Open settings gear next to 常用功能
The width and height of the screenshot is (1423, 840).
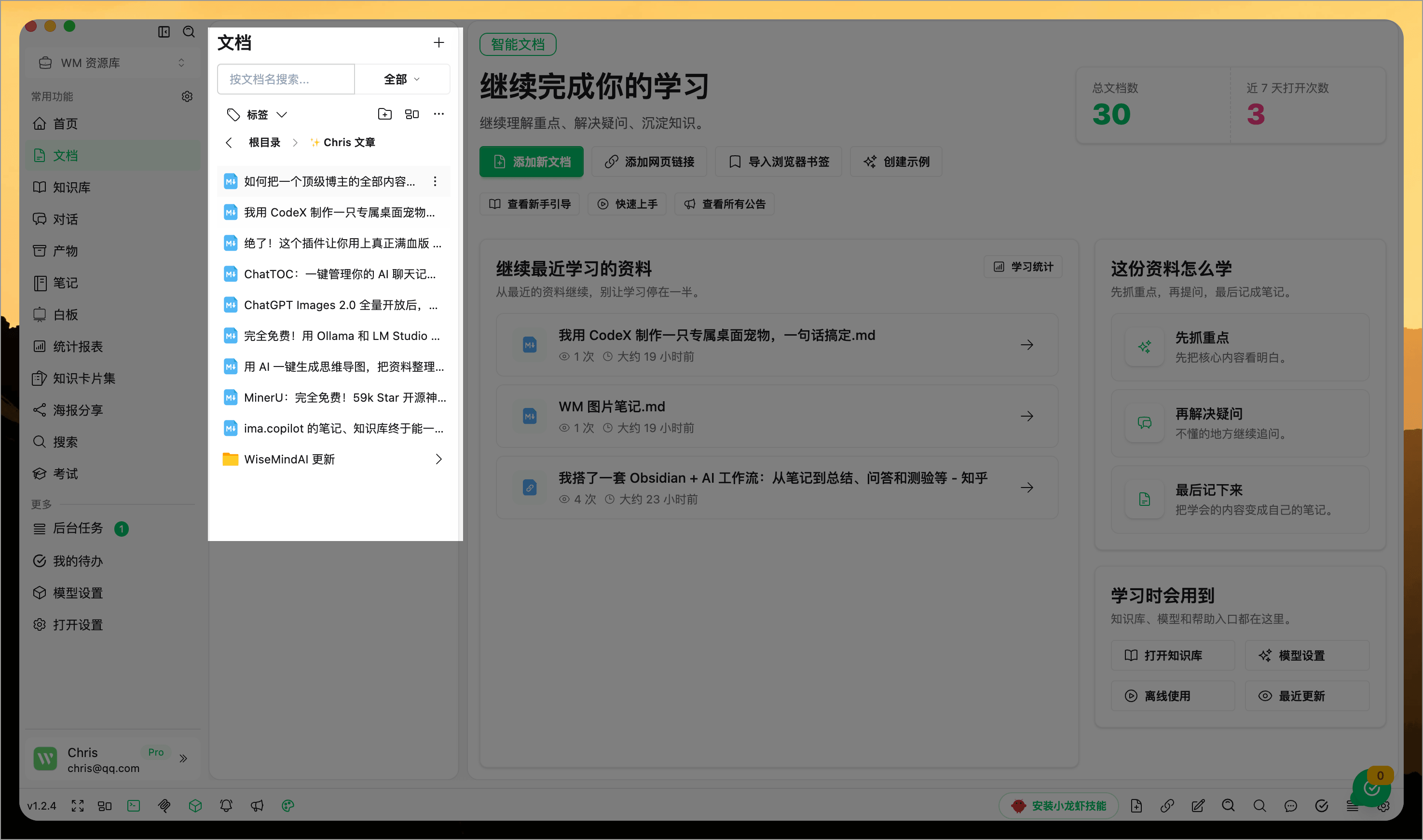tap(187, 96)
